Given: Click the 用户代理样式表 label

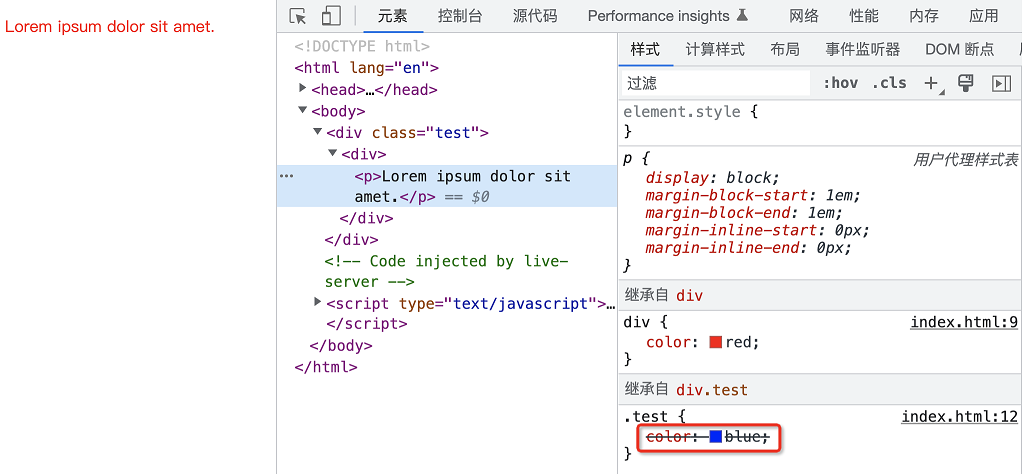Looking at the screenshot, I should click(x=965, y=160).
